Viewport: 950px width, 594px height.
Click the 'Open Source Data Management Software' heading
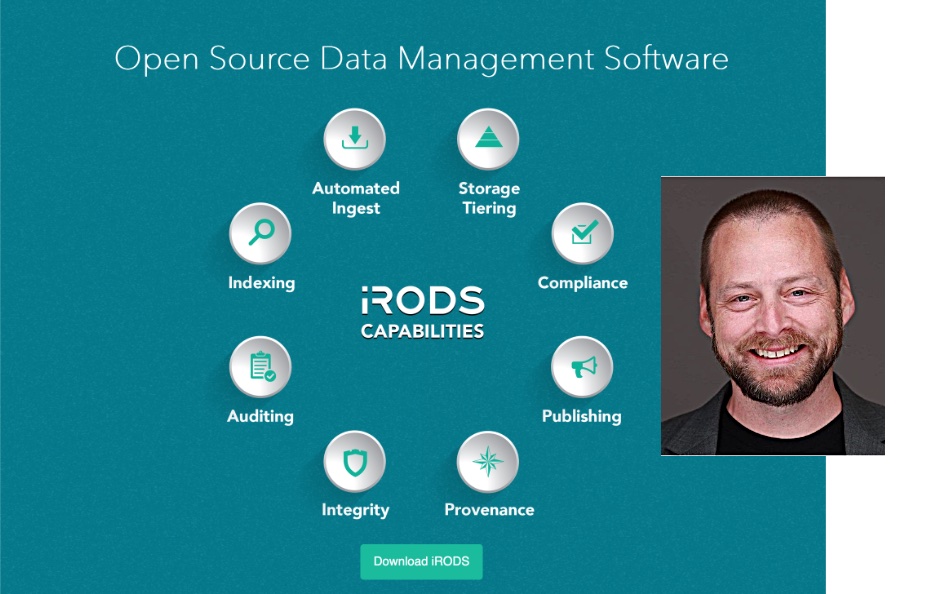(422, 59)
